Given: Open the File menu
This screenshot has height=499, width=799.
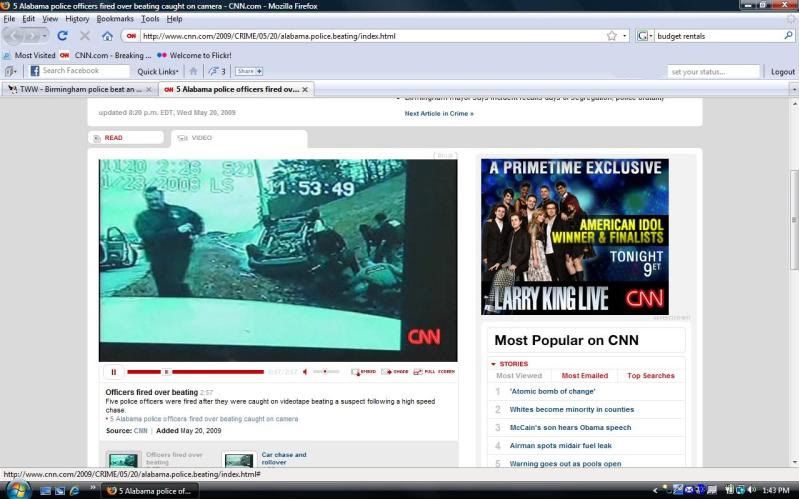Looking at the screenshot, I should [9, 19].
